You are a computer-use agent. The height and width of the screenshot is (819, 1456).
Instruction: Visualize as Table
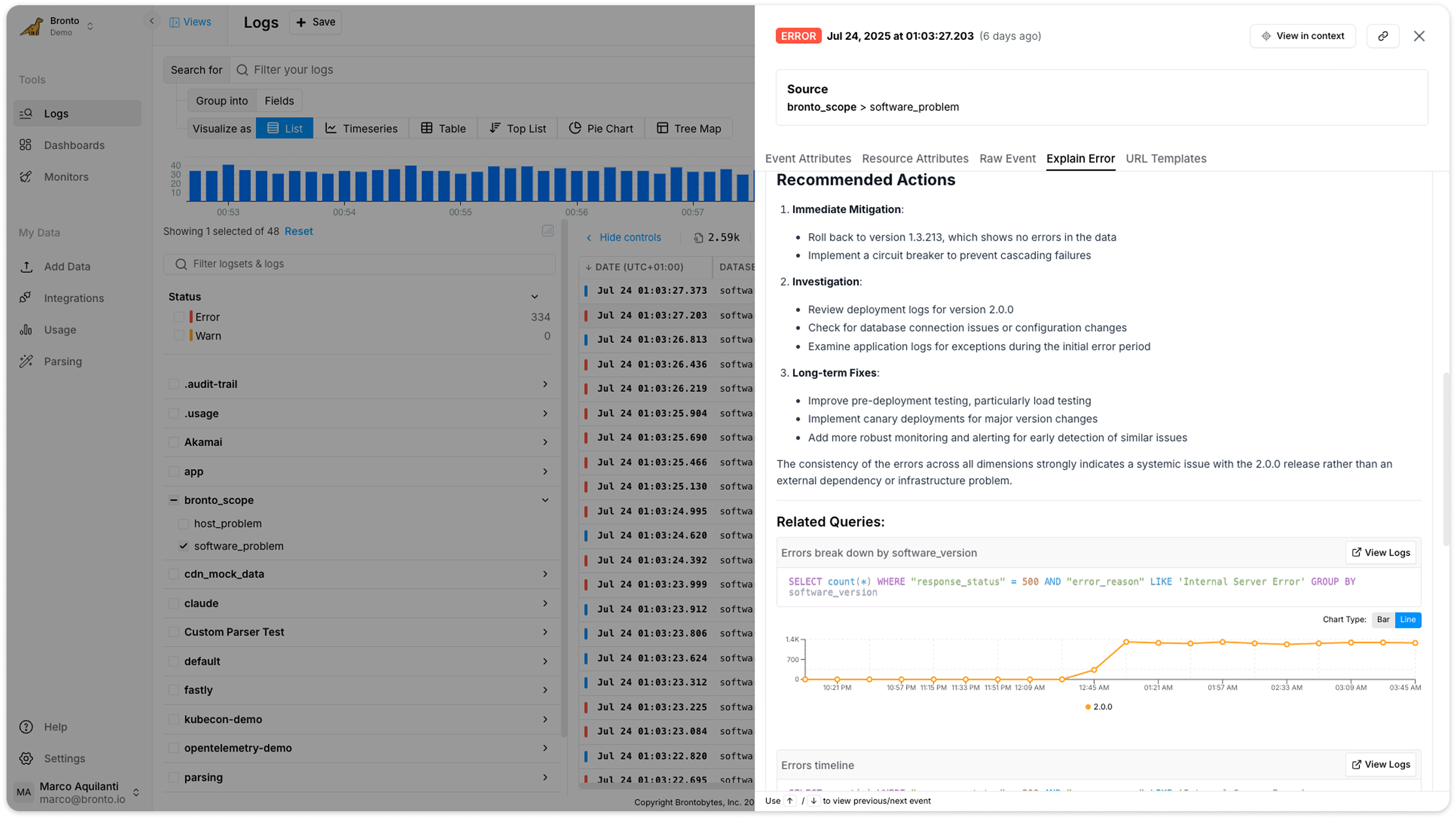tap(443, 129)
